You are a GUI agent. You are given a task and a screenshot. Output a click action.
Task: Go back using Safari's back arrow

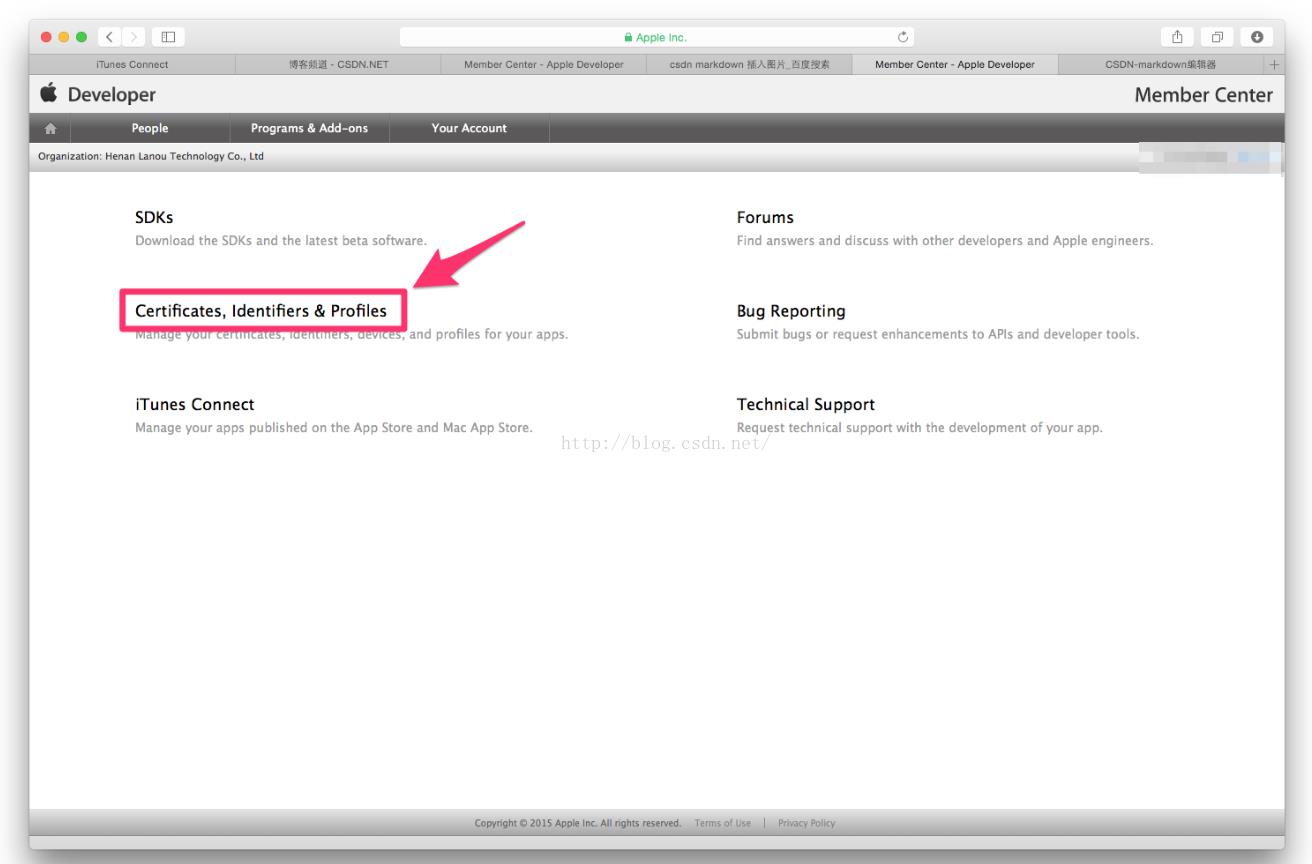[x=109, y=38]
